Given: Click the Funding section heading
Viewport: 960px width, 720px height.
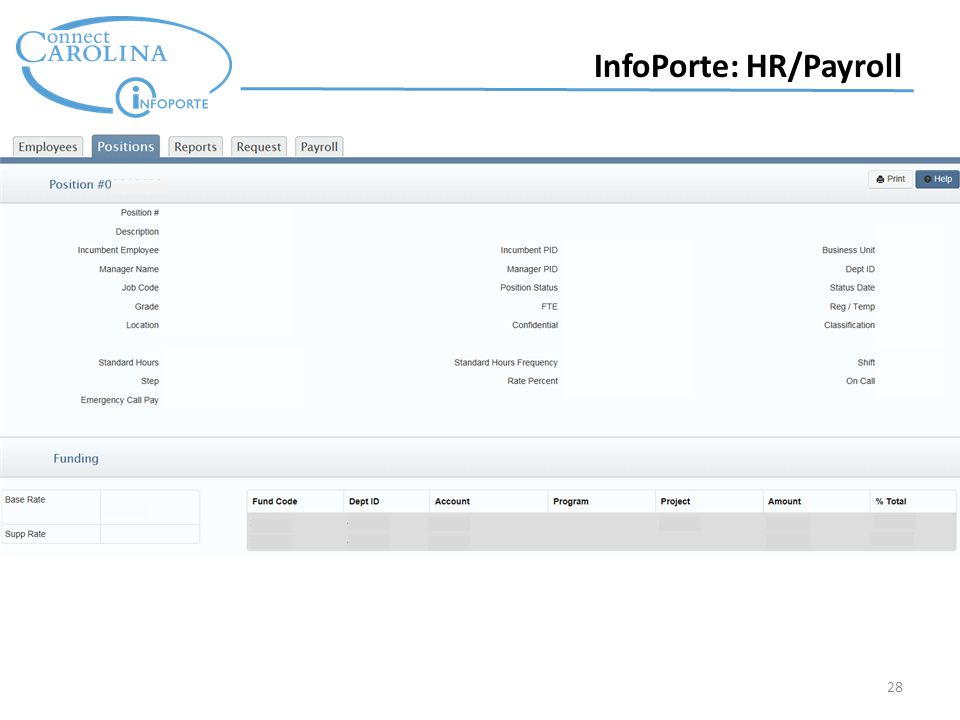Looking at the screenshot, I should (x=75, y=459).
